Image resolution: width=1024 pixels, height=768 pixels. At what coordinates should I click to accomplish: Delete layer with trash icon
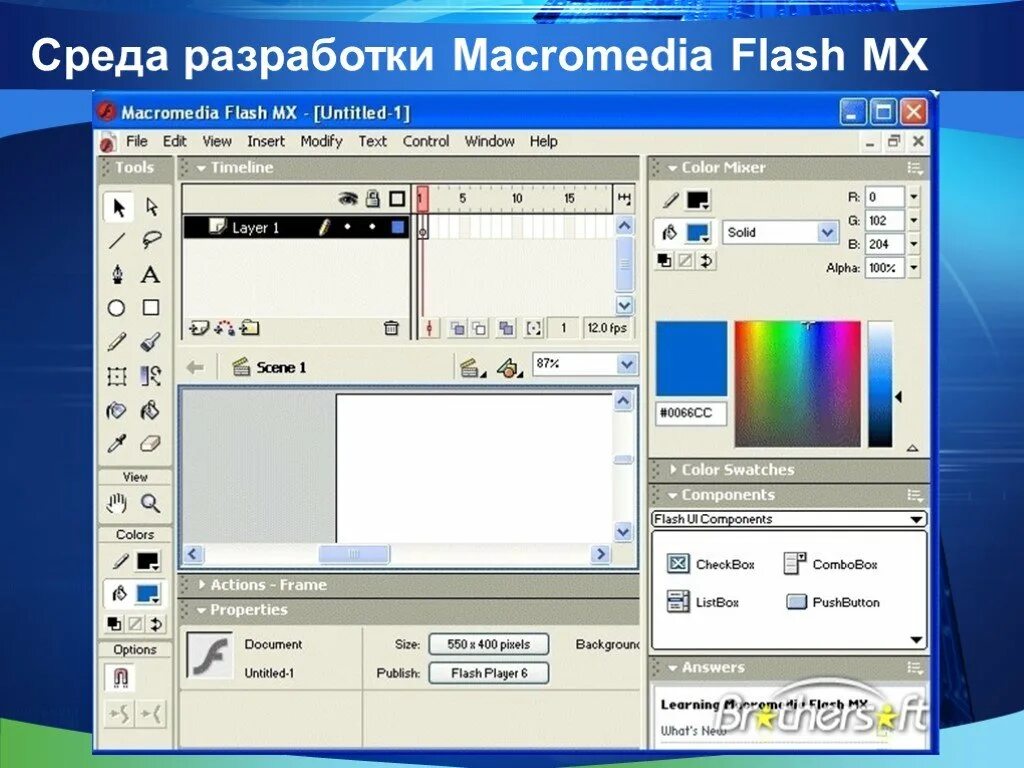(x=391, y=328)
